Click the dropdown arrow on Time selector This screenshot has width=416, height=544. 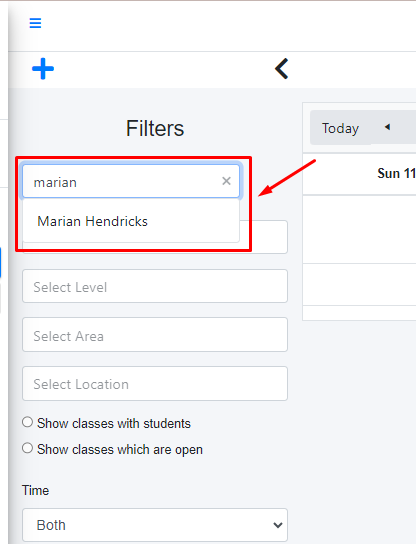pyautogui.click(x=278, y=525)
